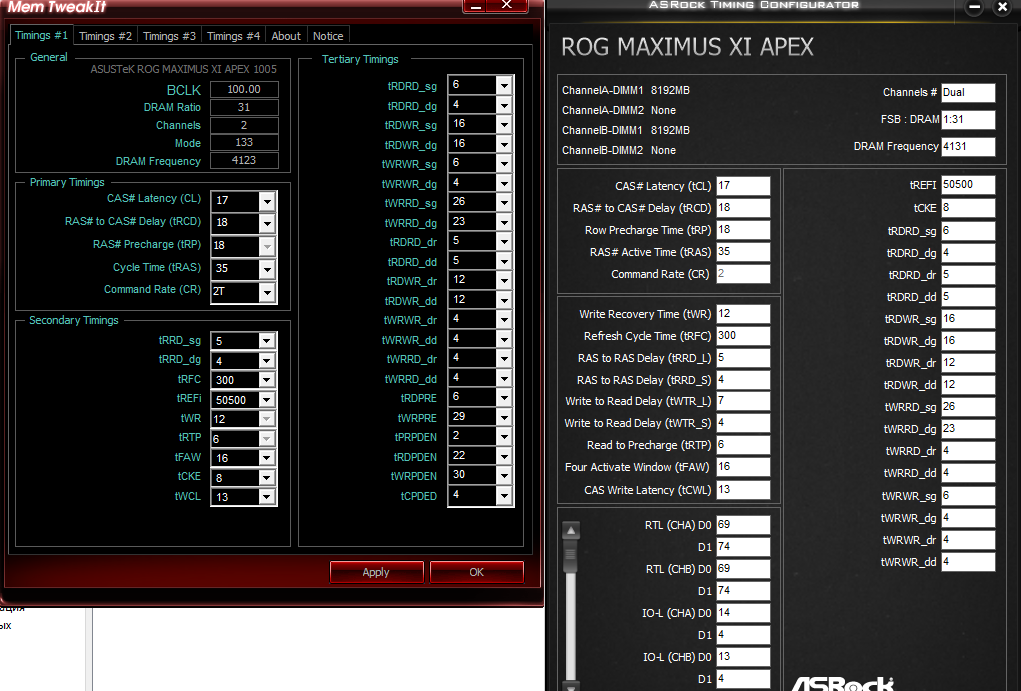1021x691 pixels.
Task: Expand the CAS# Latency (CL) dropdown
Action: 267,201
